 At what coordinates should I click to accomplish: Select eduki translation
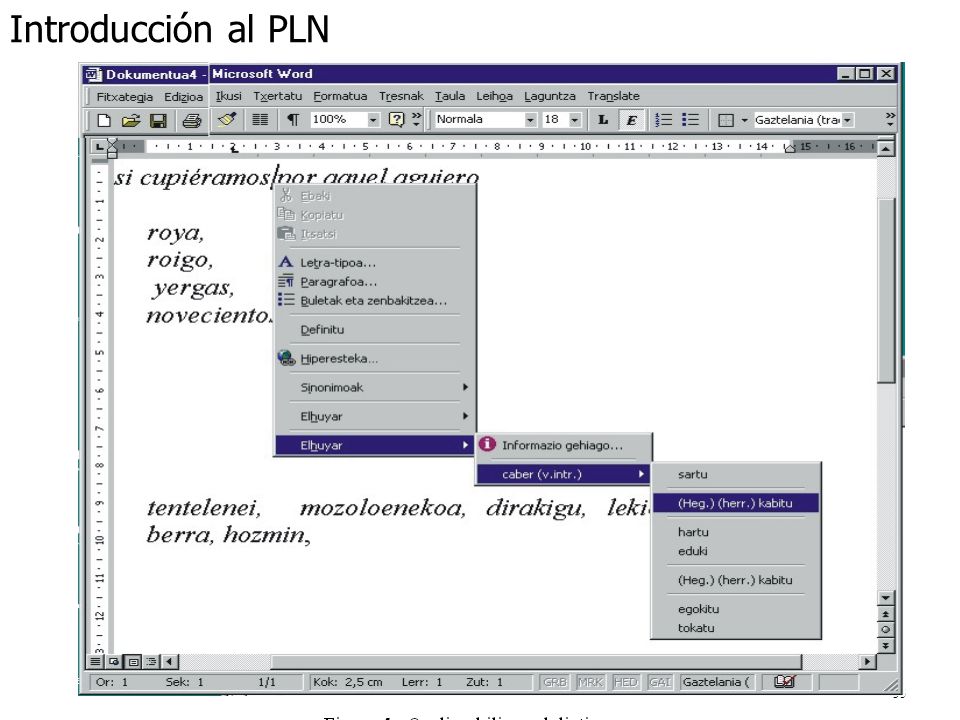coord(736,551)
